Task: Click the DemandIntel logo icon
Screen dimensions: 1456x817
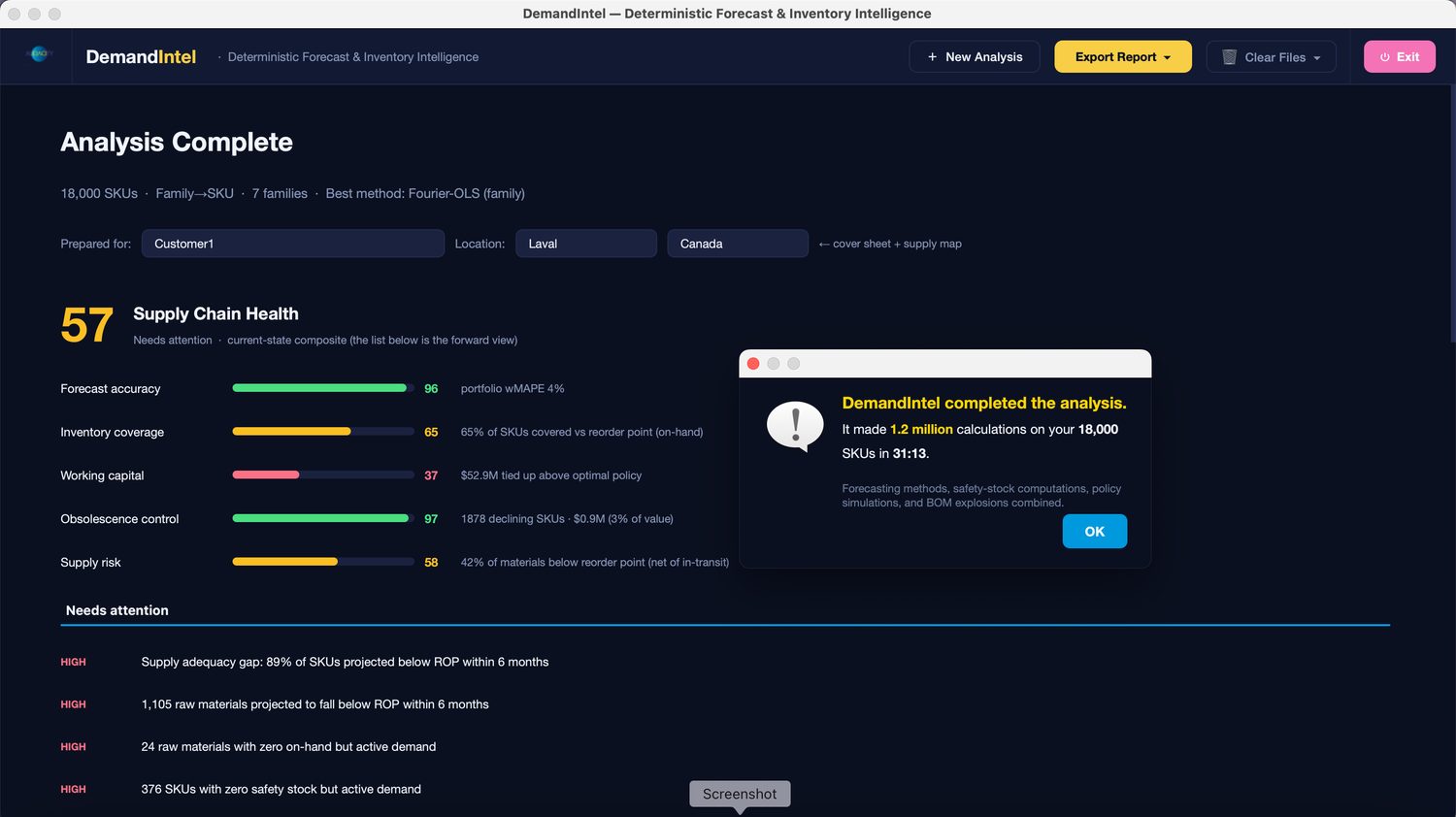Action: pyautogui.click(x=39, y=55)
